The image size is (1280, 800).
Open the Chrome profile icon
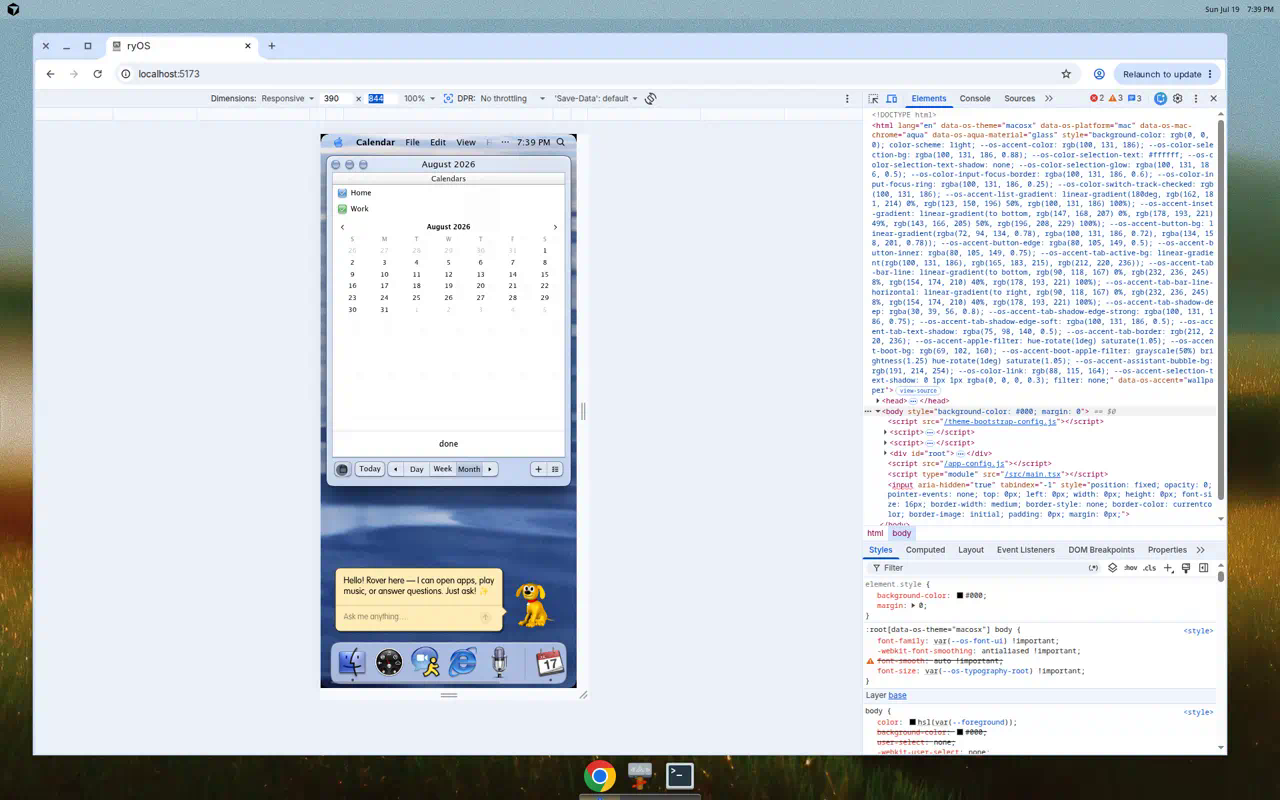tap(1098, 74)
